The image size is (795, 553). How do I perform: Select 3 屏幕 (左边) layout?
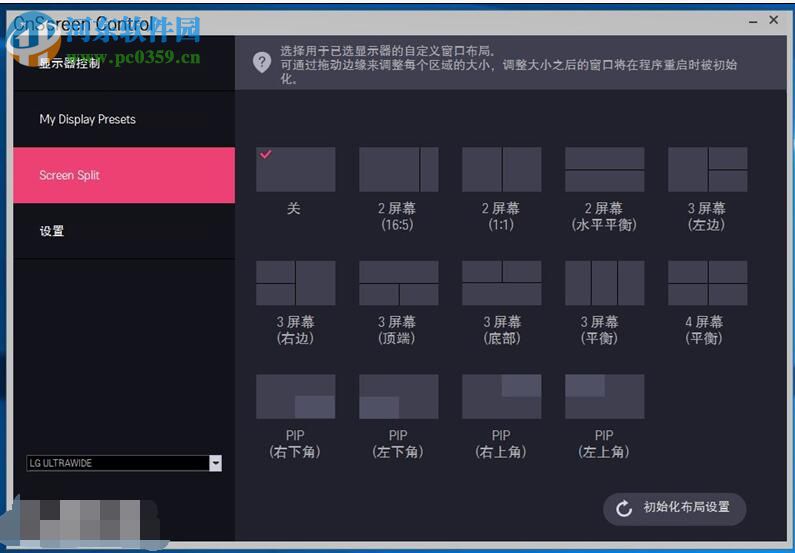707,169
